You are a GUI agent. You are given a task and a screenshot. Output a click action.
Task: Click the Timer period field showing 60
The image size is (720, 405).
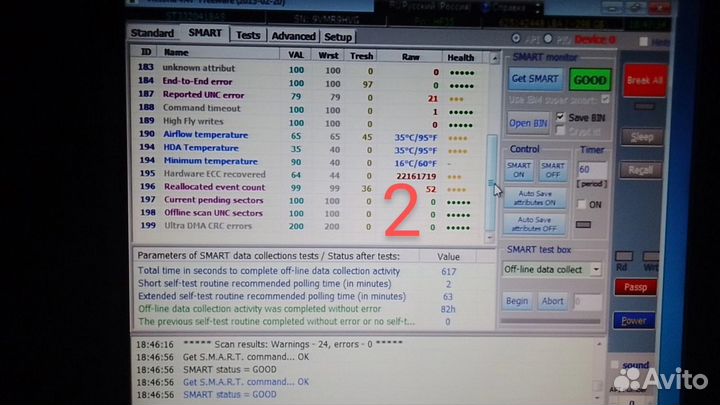point(592,169)
